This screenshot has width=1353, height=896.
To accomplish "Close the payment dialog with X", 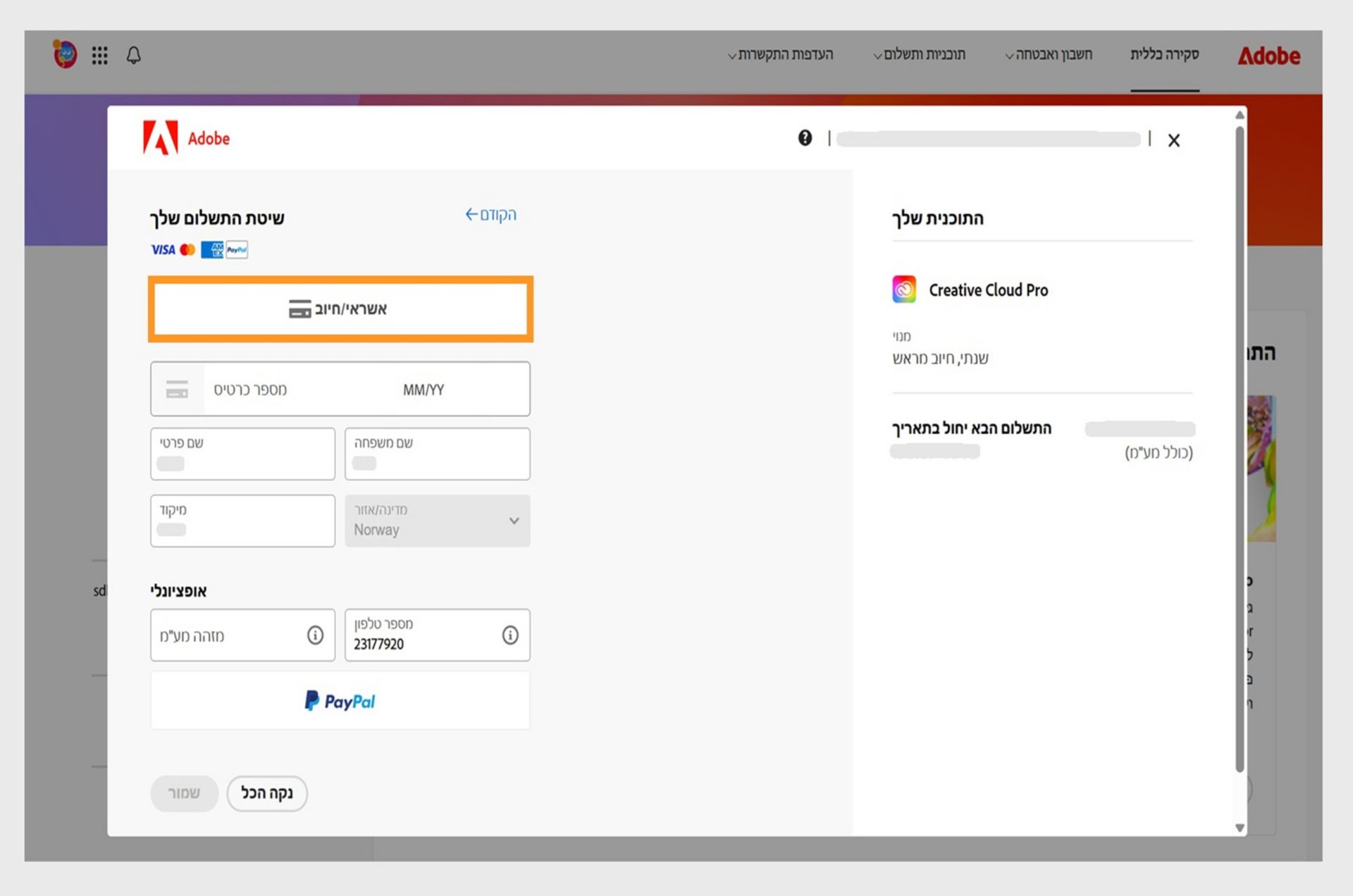I will [1174, 140].
